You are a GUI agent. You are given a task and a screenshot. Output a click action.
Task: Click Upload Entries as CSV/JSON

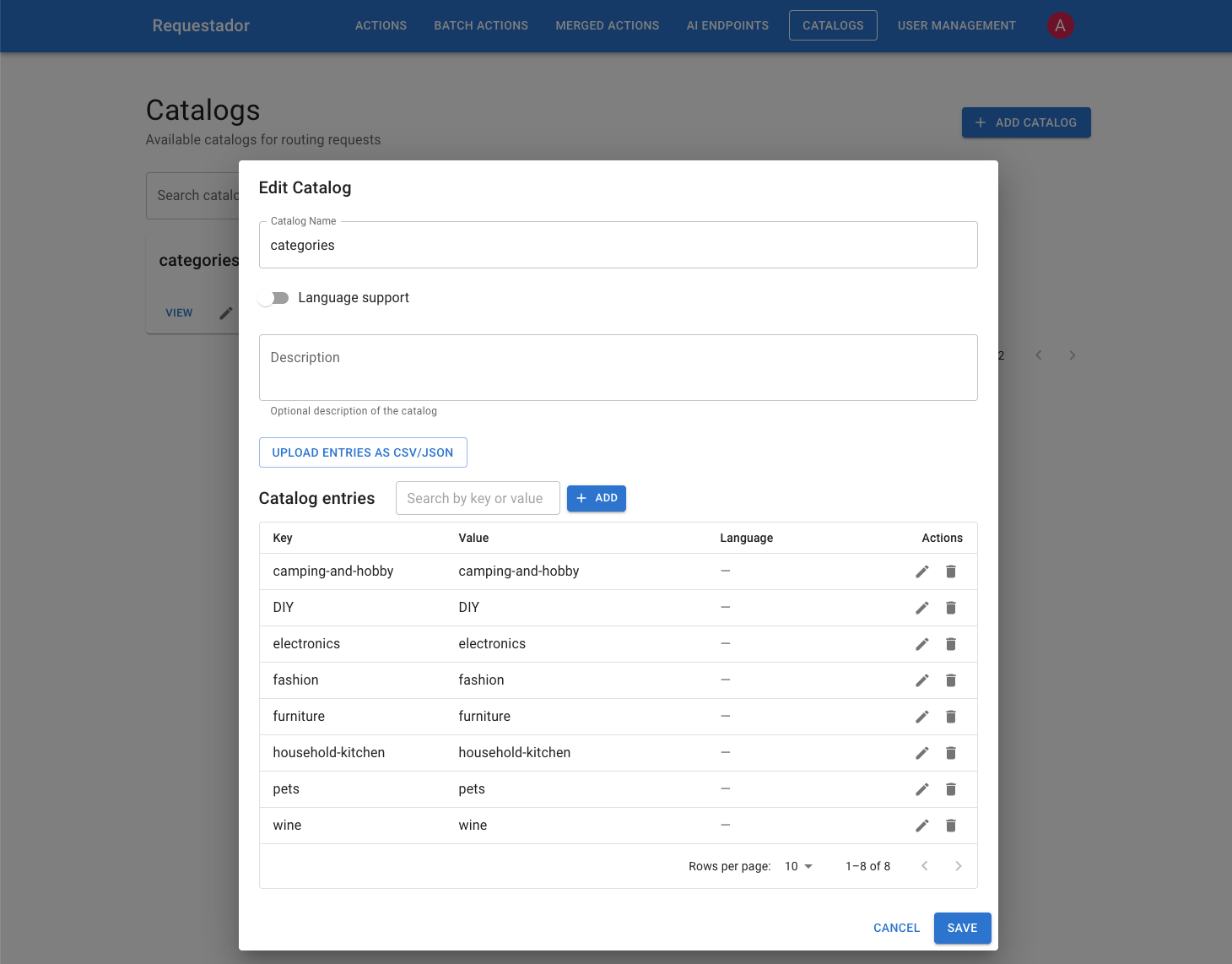(363, 452)
